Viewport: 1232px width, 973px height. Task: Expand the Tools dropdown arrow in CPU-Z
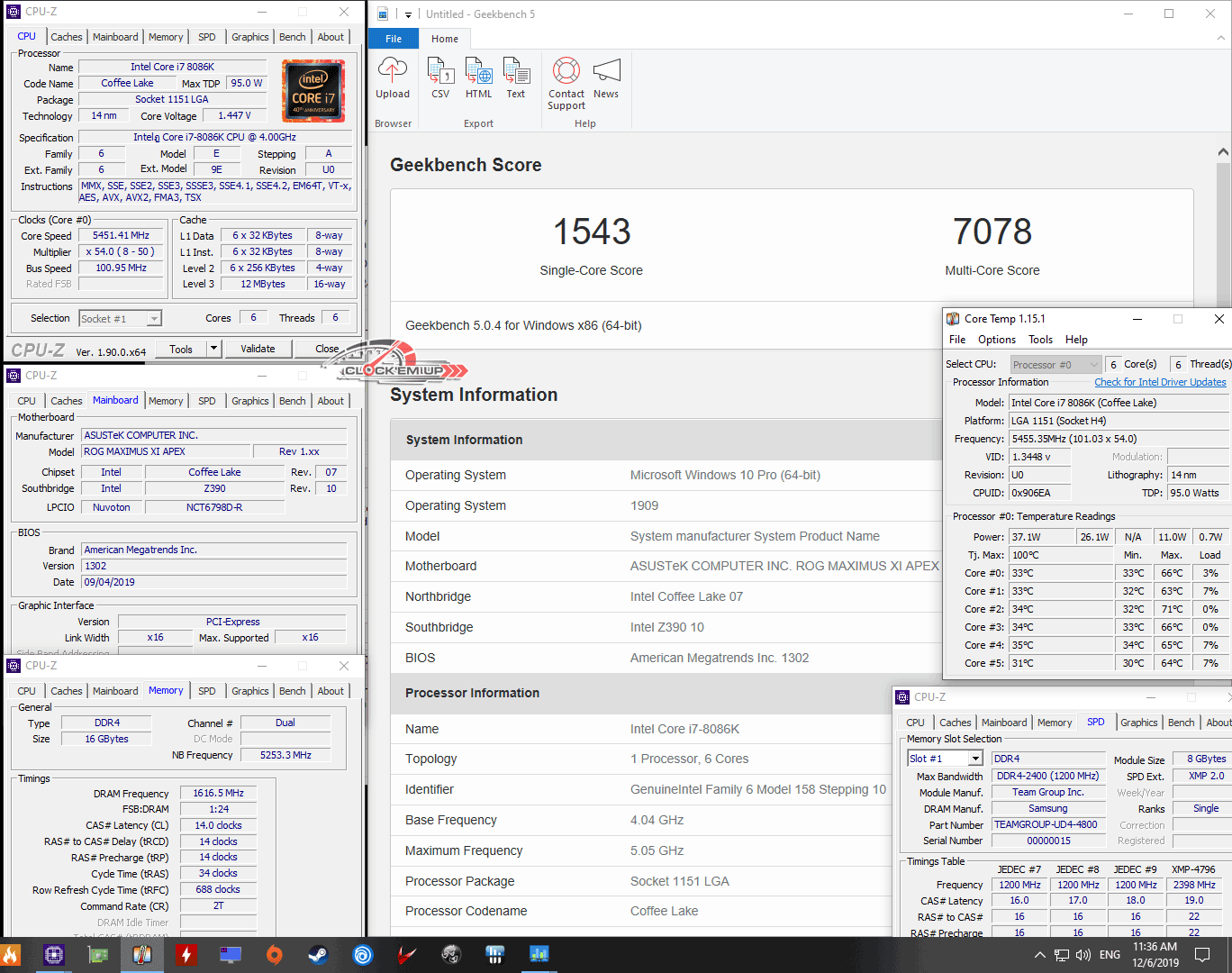click(x=213, y=349)
